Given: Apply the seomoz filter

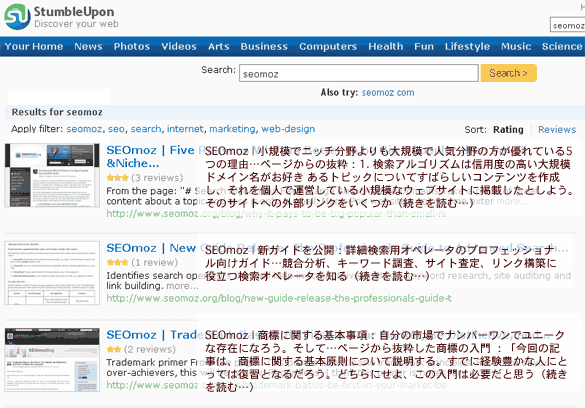Looking at the screenshot, I should coord(84,129).
